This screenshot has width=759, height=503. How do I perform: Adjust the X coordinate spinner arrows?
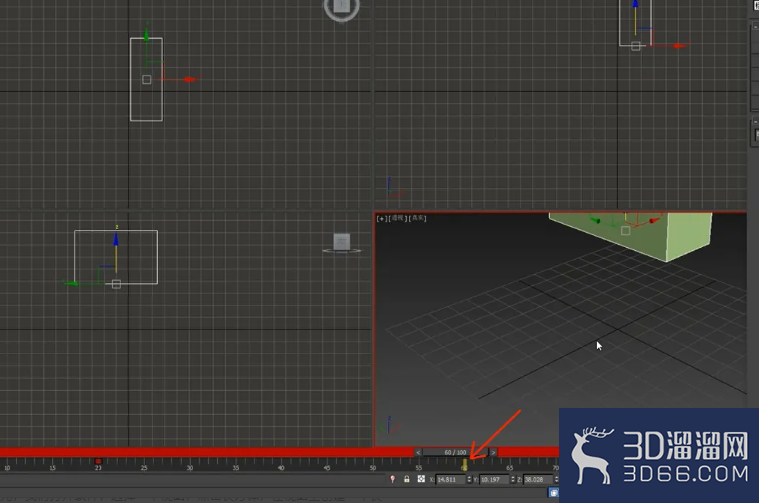click(469, 480)
